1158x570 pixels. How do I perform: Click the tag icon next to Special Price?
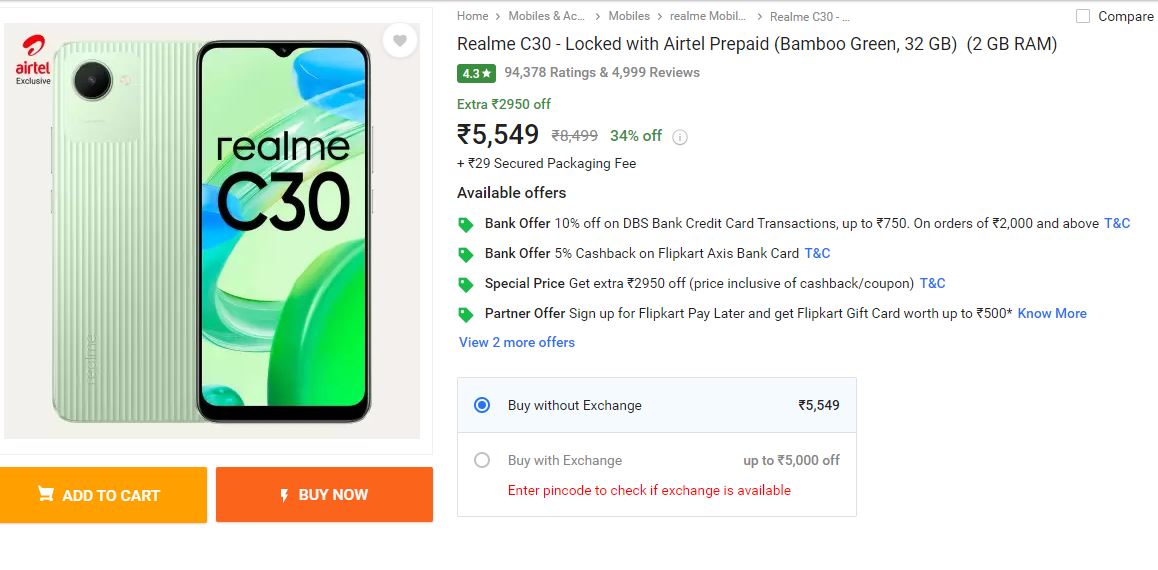pos(465,284)
